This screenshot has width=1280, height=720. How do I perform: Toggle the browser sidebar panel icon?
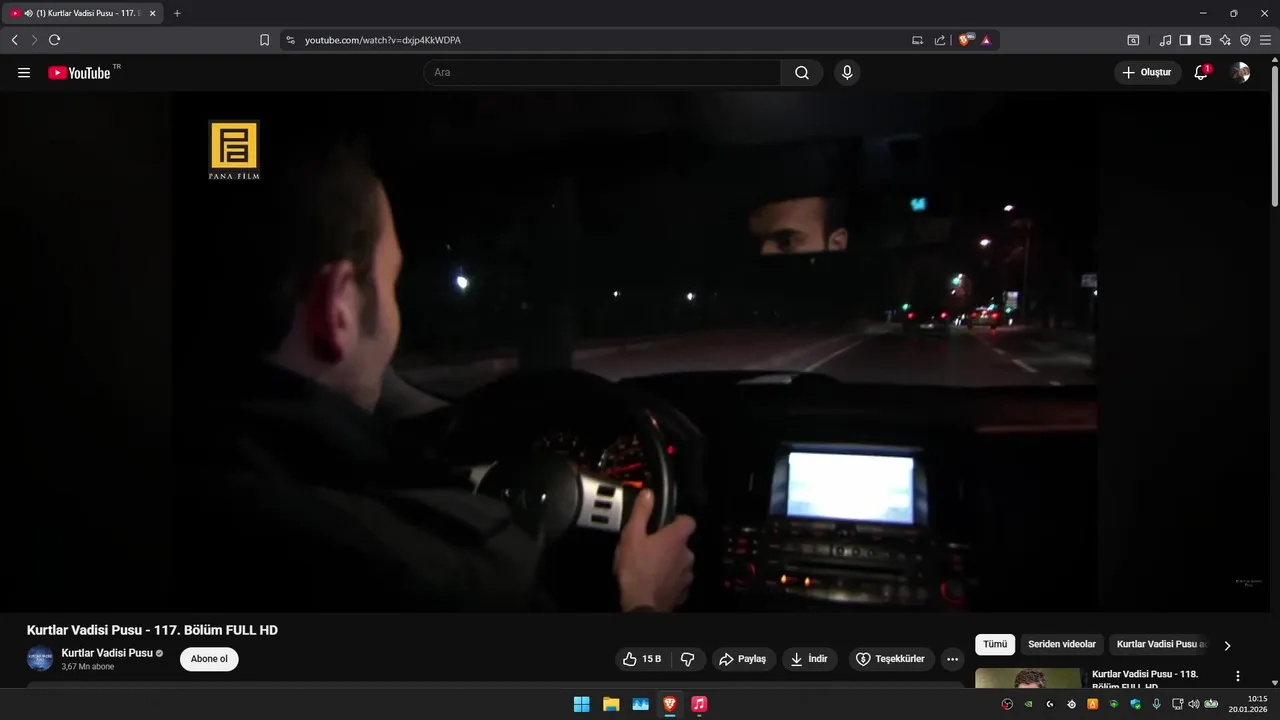(1185, 40)
